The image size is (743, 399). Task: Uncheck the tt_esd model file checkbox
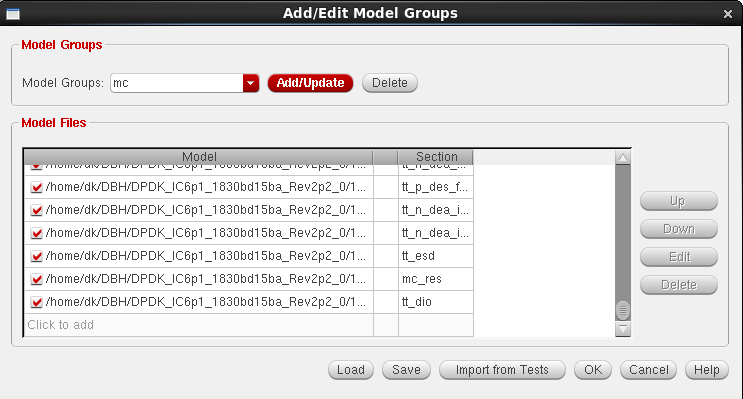point(36,256)
